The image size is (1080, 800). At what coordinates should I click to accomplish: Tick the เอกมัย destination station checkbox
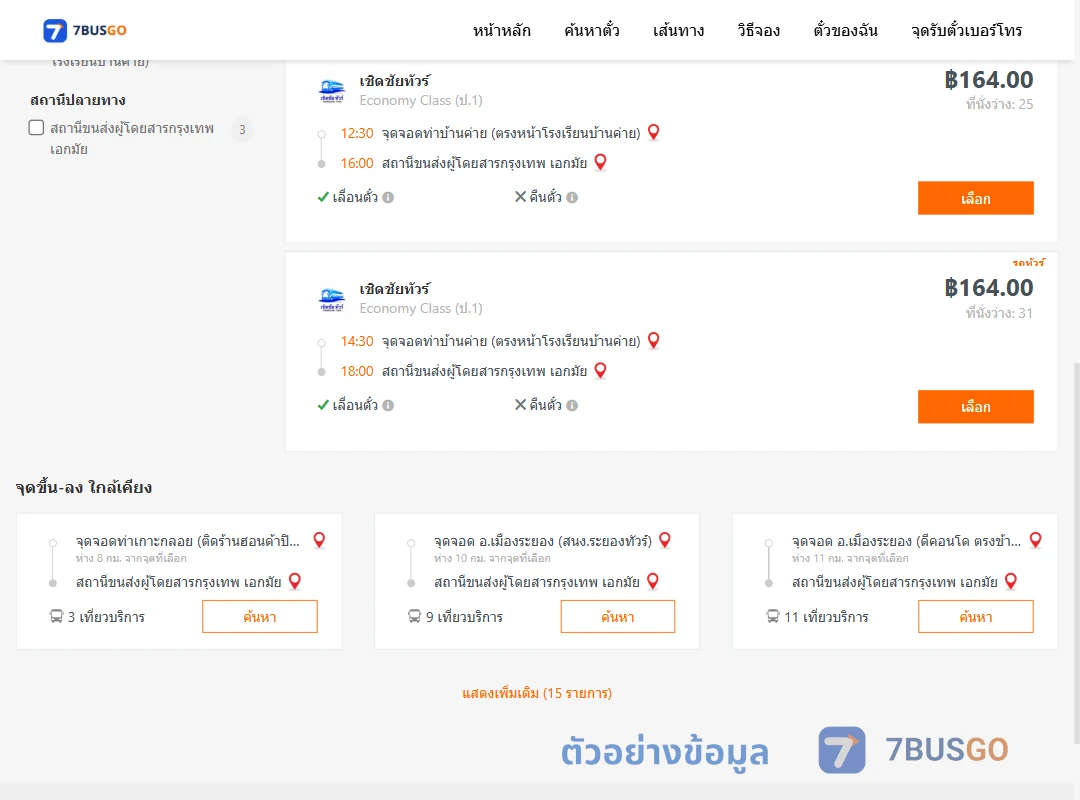click(x=37, y=127)
